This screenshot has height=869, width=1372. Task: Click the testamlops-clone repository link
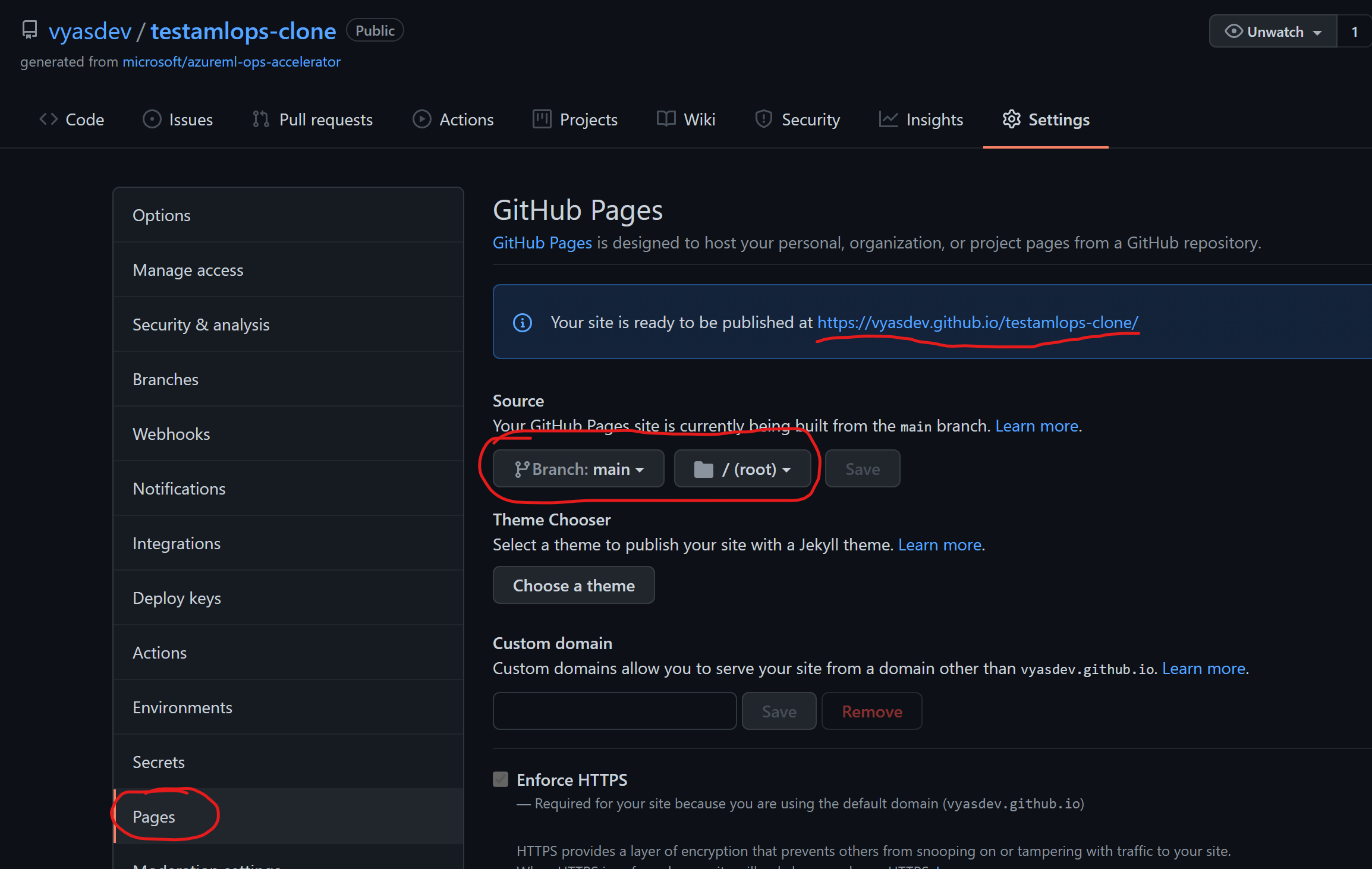tap(243, 31)
